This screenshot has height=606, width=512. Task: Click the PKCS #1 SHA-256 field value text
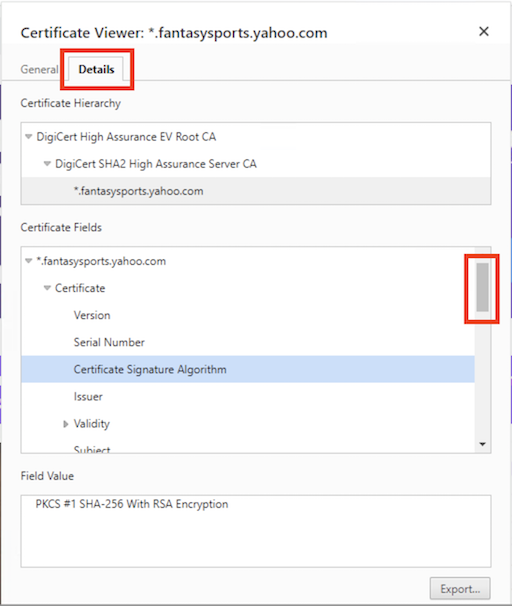[132, 504]
